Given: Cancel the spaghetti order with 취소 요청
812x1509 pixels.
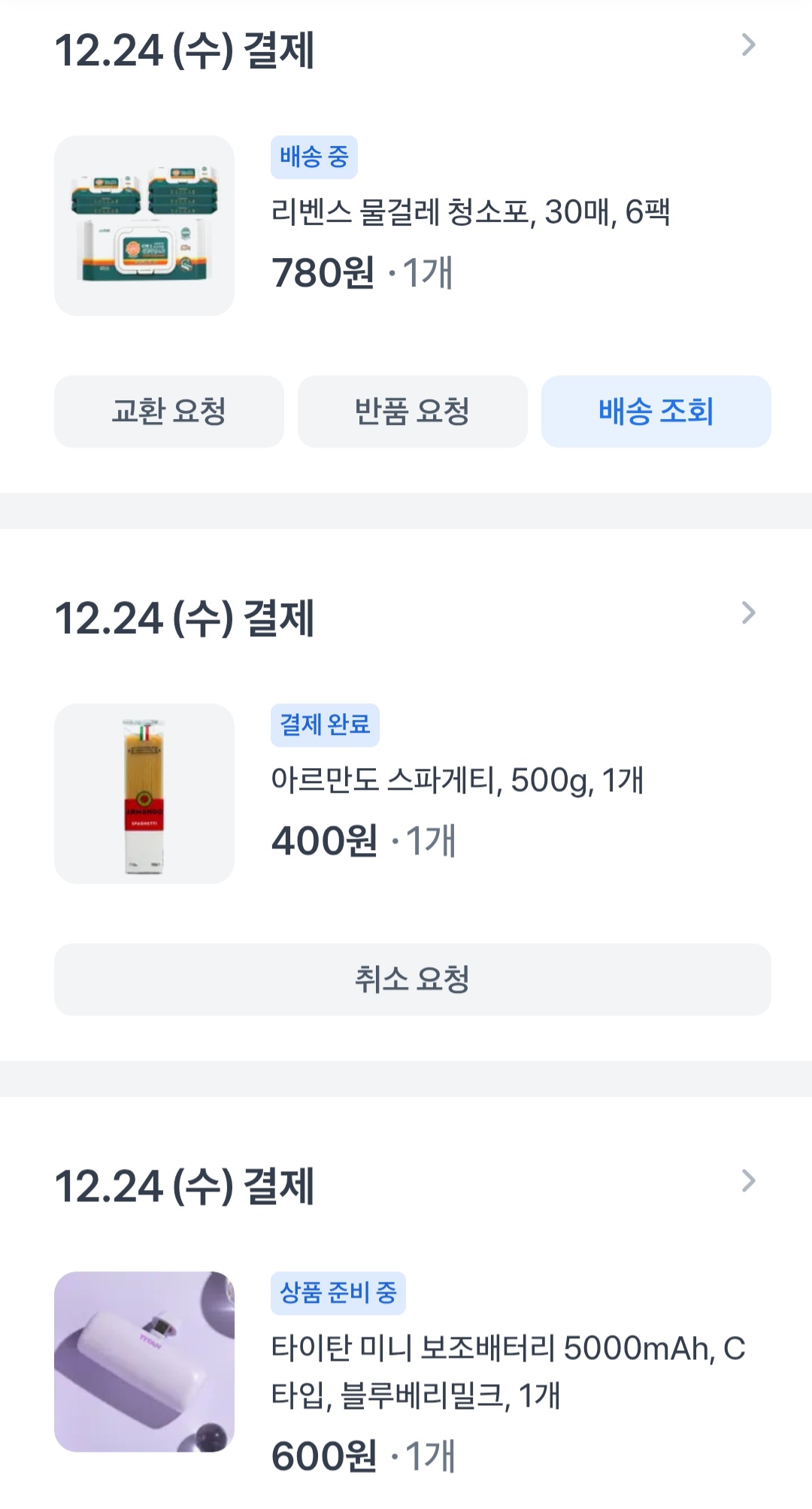Looking at the screenshot, I should click(413, 979).
